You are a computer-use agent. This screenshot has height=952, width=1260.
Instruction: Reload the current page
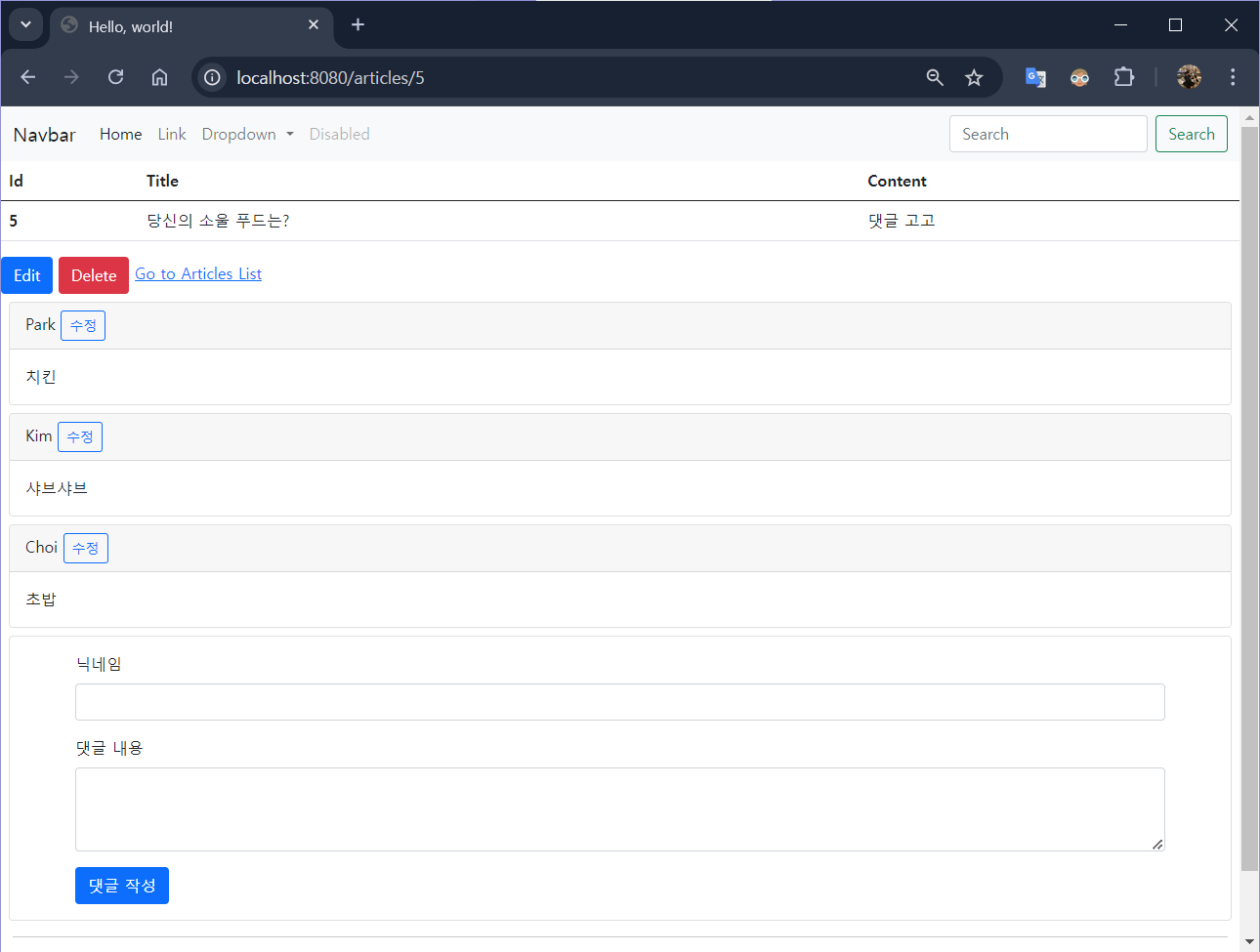point(115,77)
